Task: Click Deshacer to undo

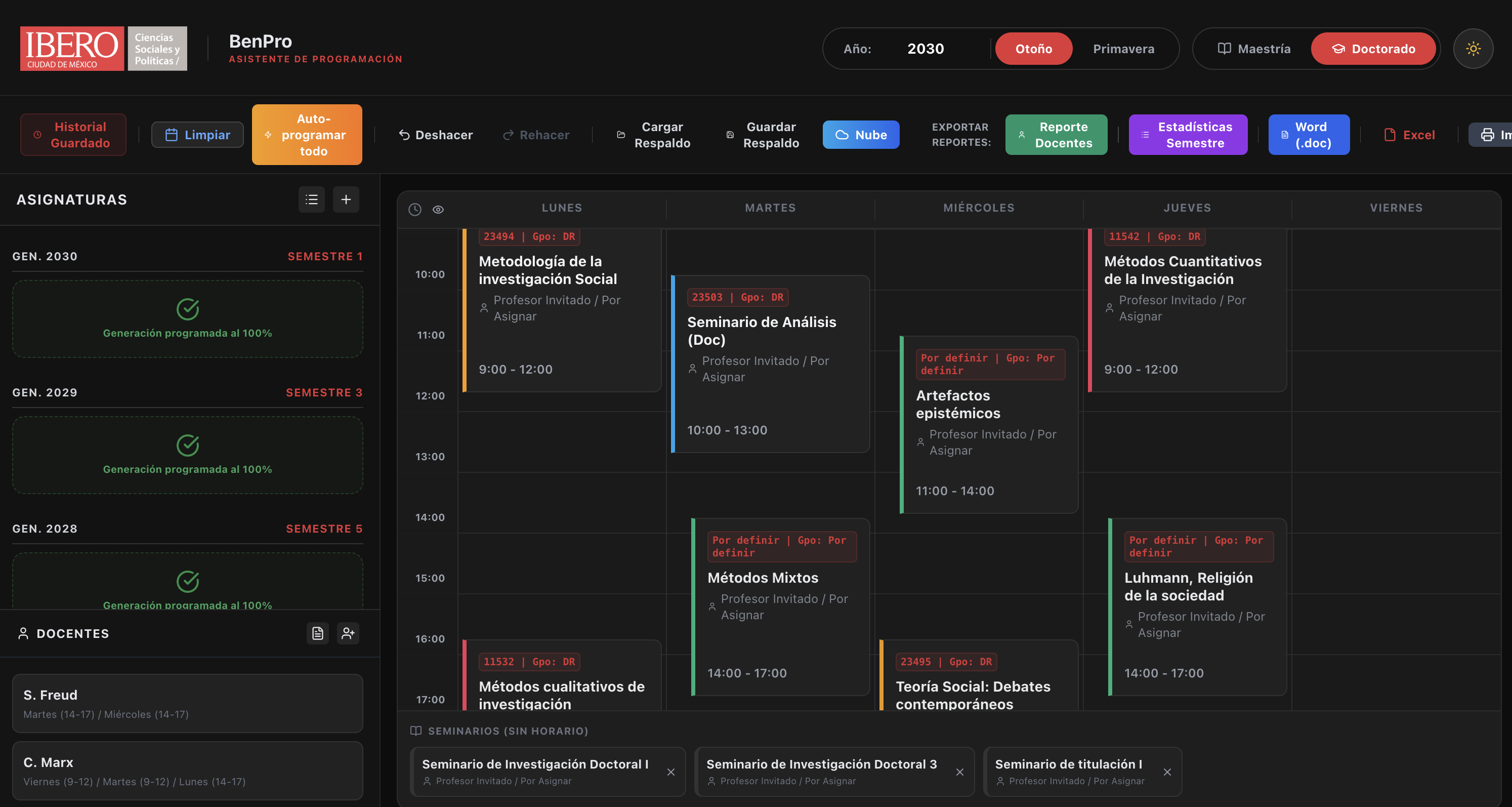Action: point(436,135)
